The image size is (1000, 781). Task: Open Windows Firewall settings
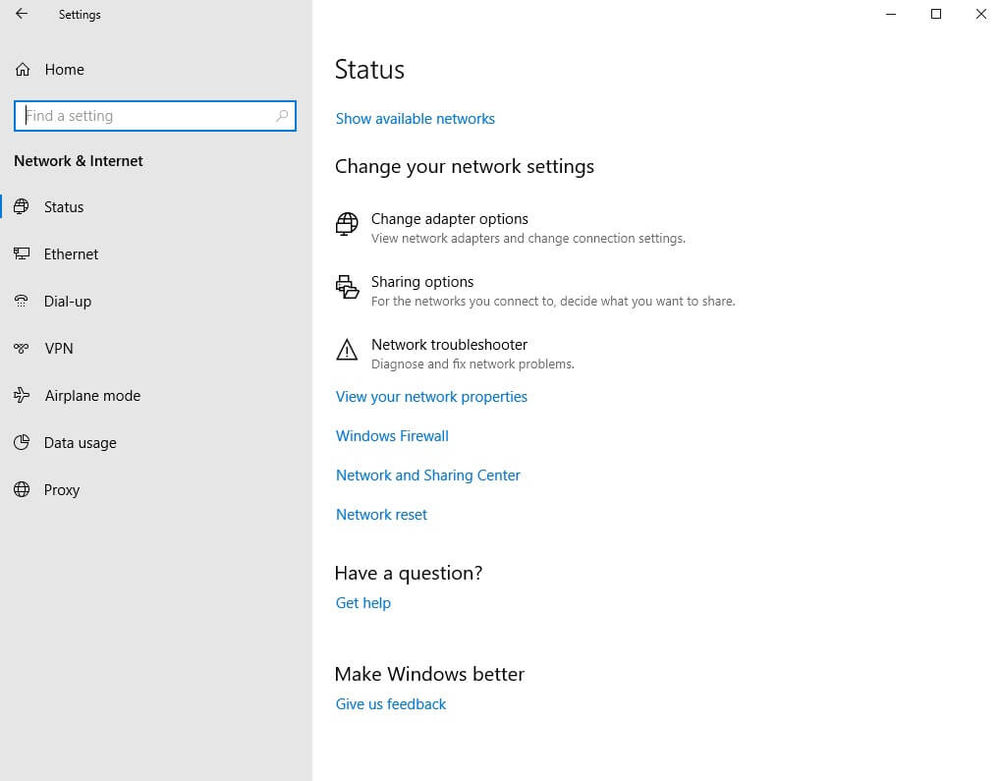(391, 435)
